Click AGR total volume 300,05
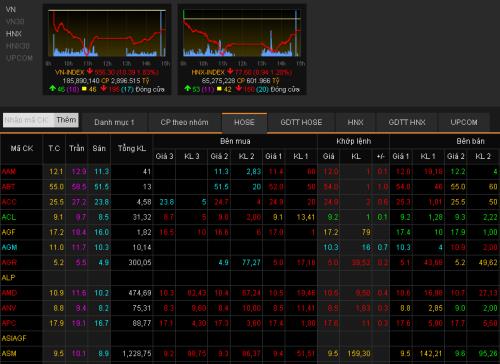Viewport: 500px width, 364px height. pyautogui.click(x=140, y=263)
